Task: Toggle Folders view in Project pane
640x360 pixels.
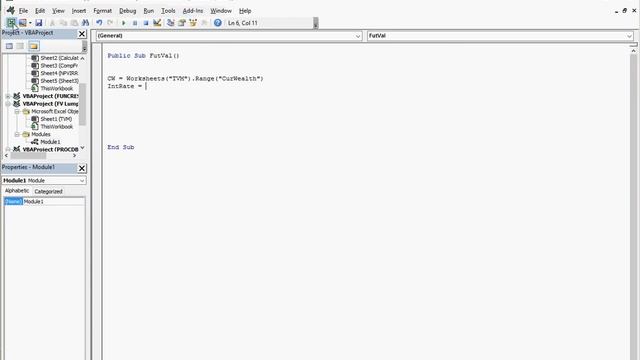Action: tap(33, 46)
